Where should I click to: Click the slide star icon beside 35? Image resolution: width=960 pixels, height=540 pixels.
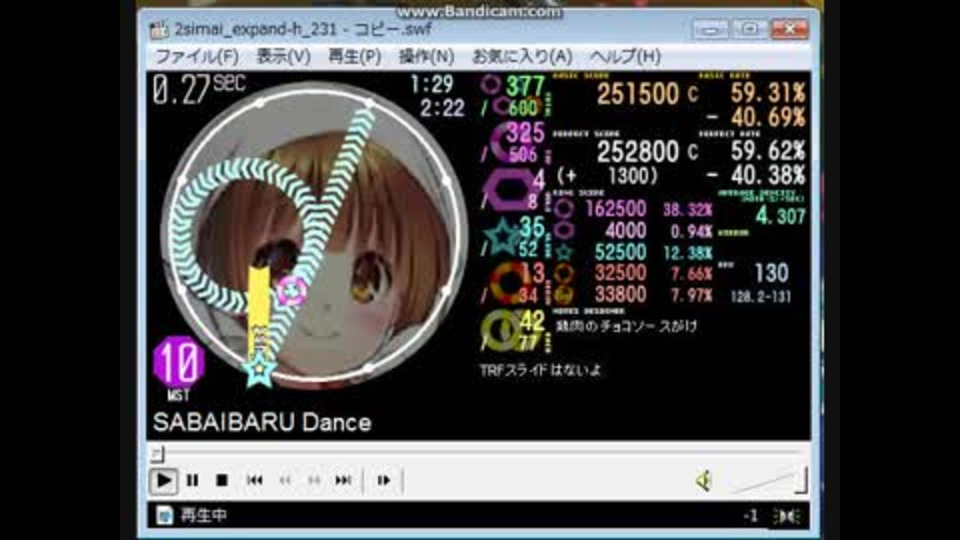501,236
